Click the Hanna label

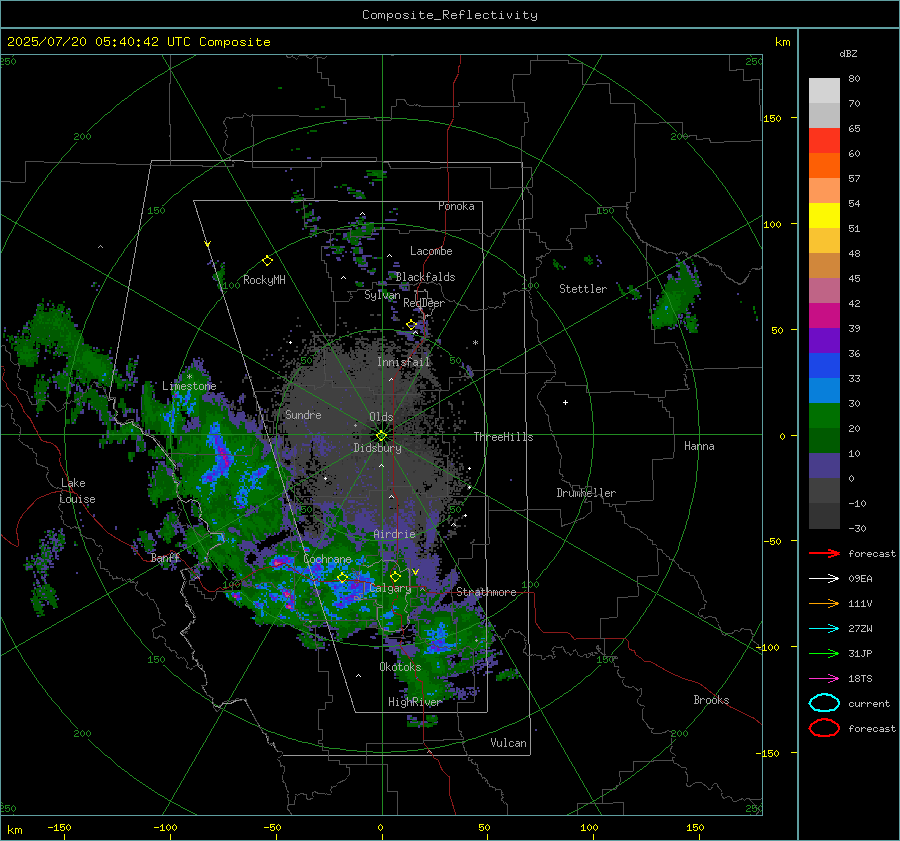[699, 446]
